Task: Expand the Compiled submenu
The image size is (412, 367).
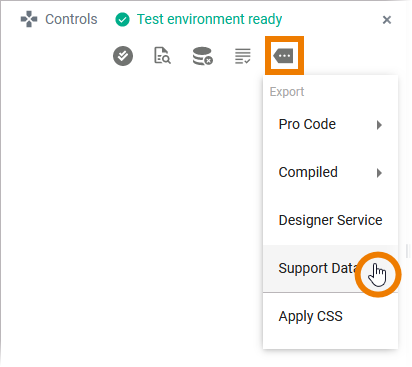Action: 330,172
